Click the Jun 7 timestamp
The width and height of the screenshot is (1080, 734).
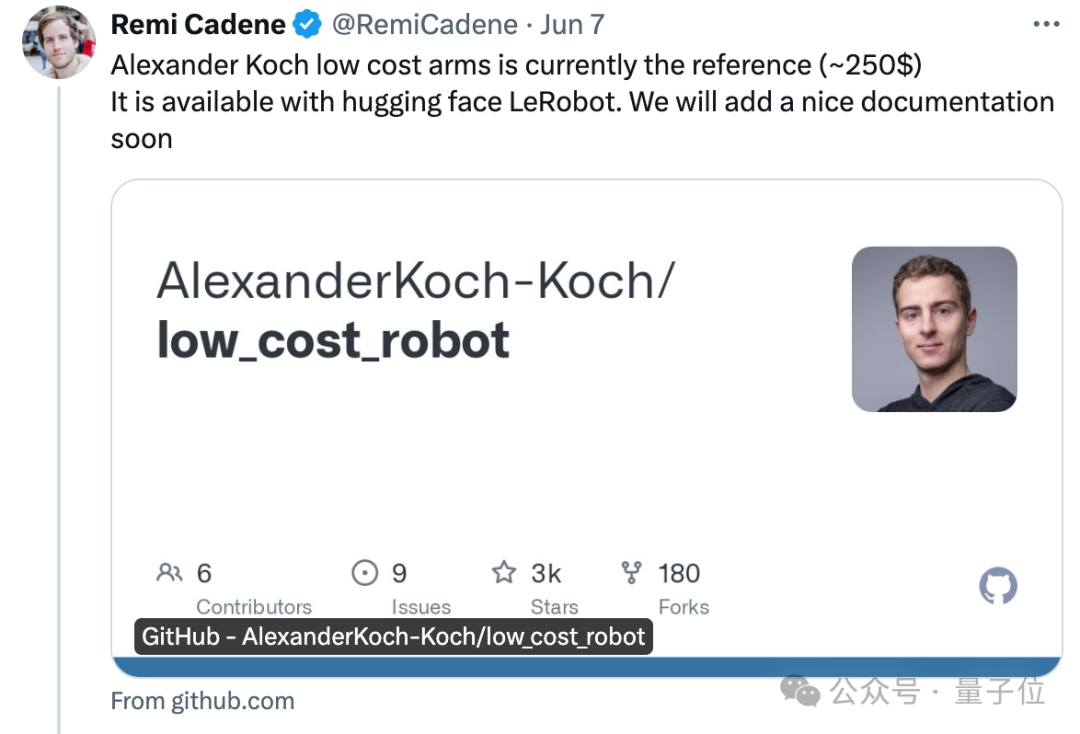pyautogui.click(x=572, y=25)
